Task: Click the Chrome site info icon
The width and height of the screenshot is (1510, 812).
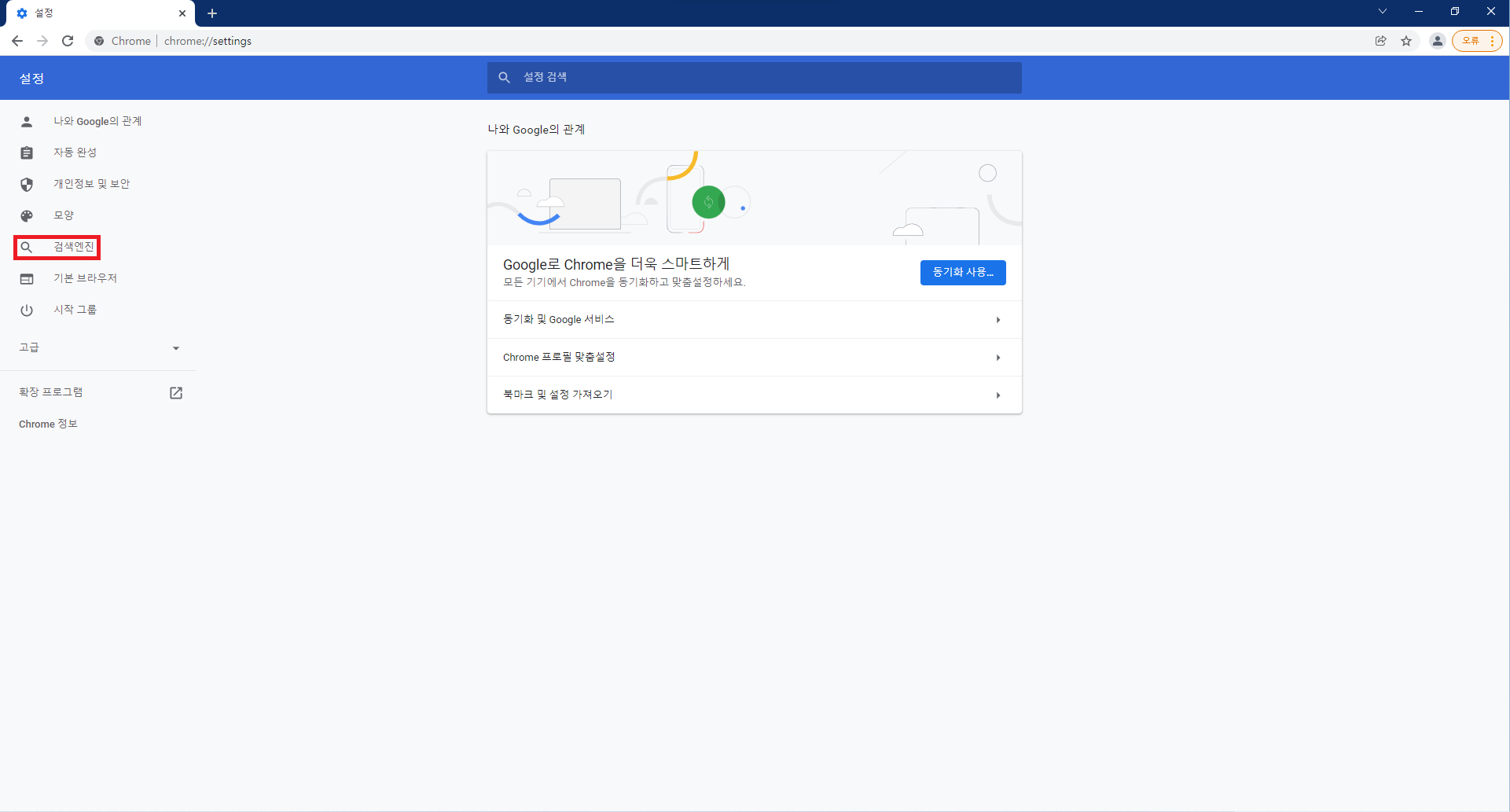Action: coord(99,41)
